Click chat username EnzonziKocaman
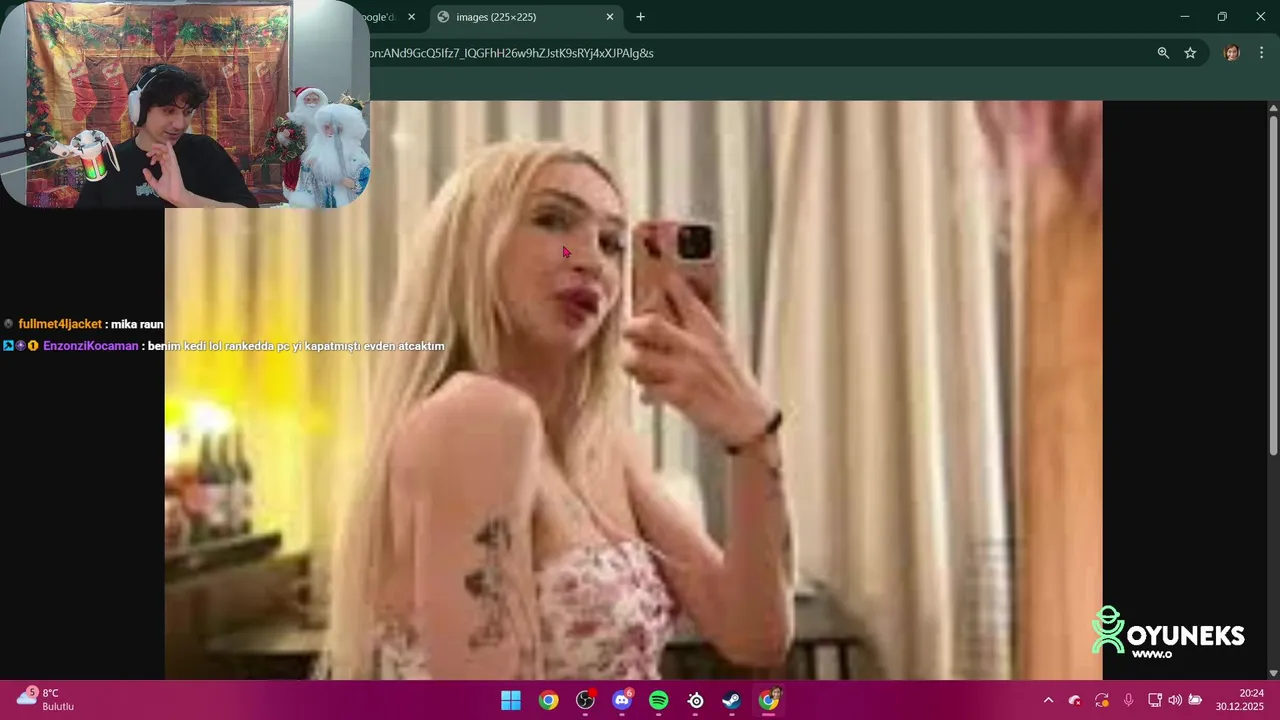Viewport: 1280px width, 720px height. click(x=91, y=346)
